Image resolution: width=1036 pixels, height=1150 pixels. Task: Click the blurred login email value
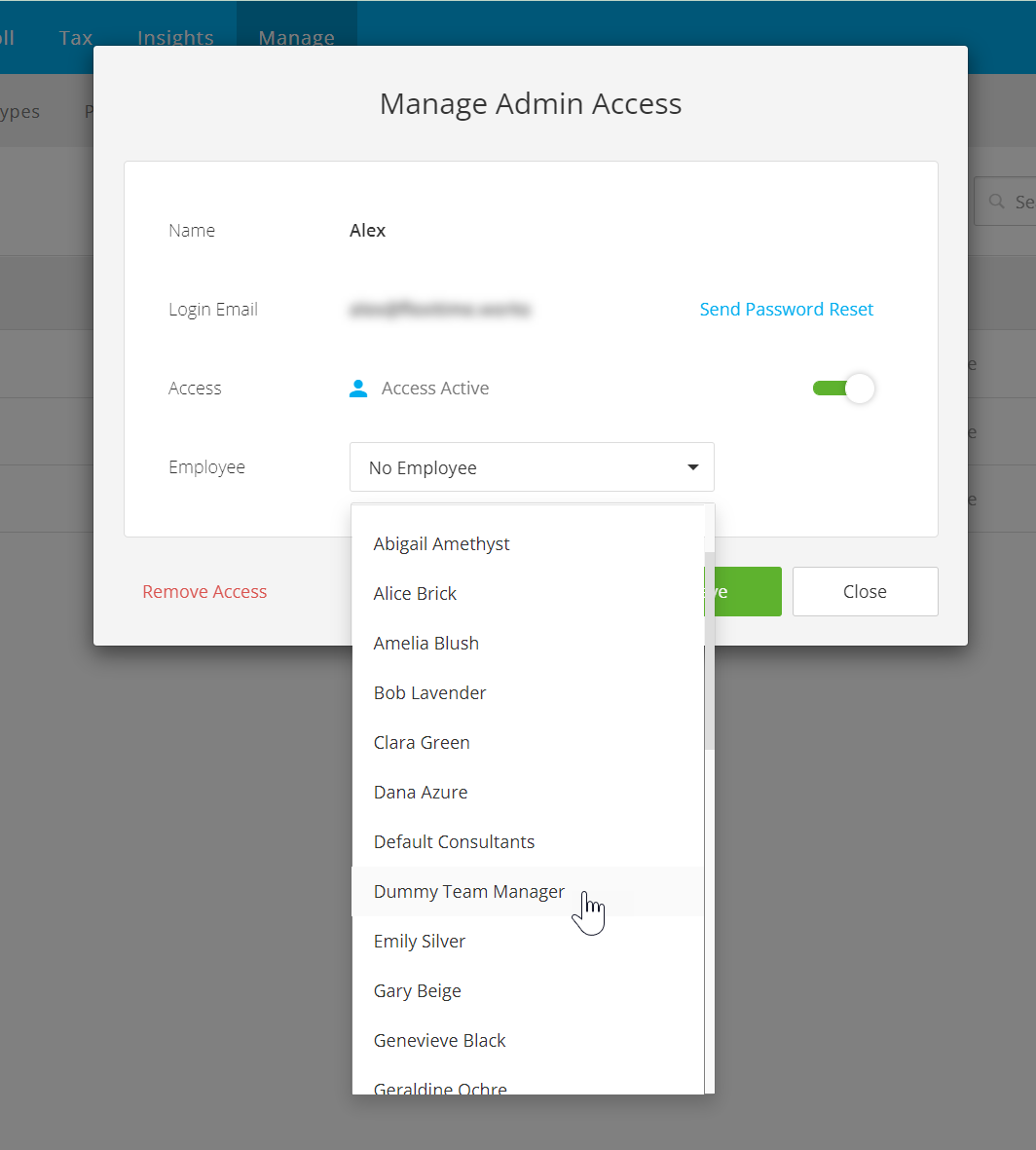click(x=440, y=310)
